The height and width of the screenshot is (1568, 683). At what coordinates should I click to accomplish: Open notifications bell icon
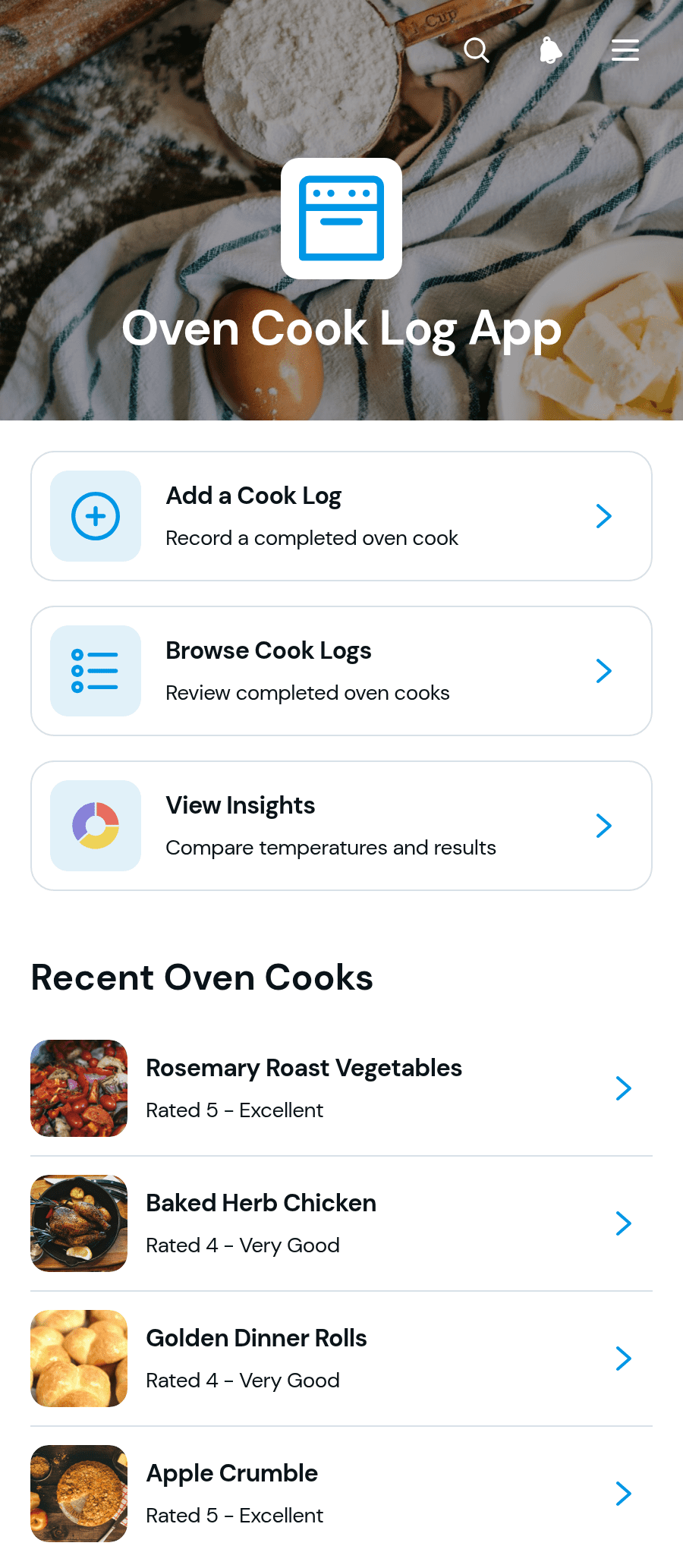pos(550,50)
